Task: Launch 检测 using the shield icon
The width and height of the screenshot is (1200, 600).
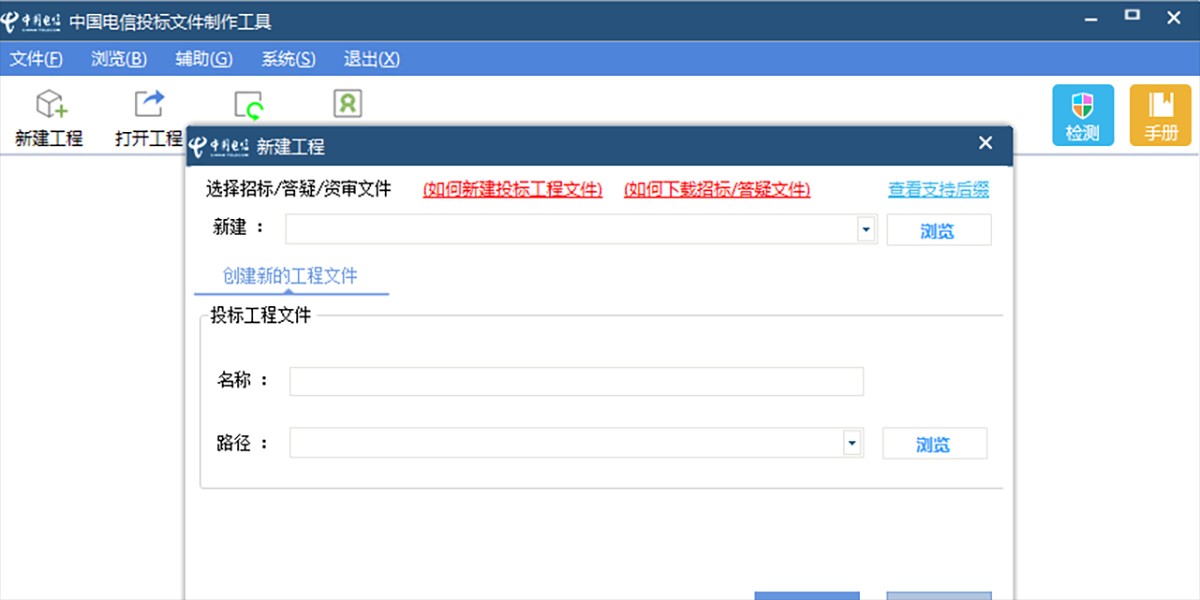Action: [x=1082, y=113]
